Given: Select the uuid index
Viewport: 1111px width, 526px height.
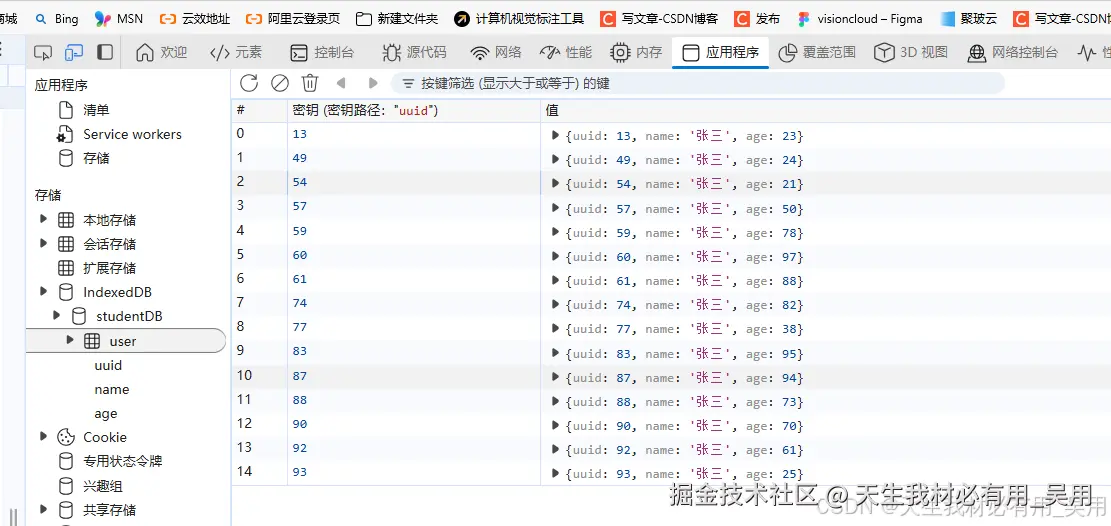Looking at the screenshot, I should point(108,365).
